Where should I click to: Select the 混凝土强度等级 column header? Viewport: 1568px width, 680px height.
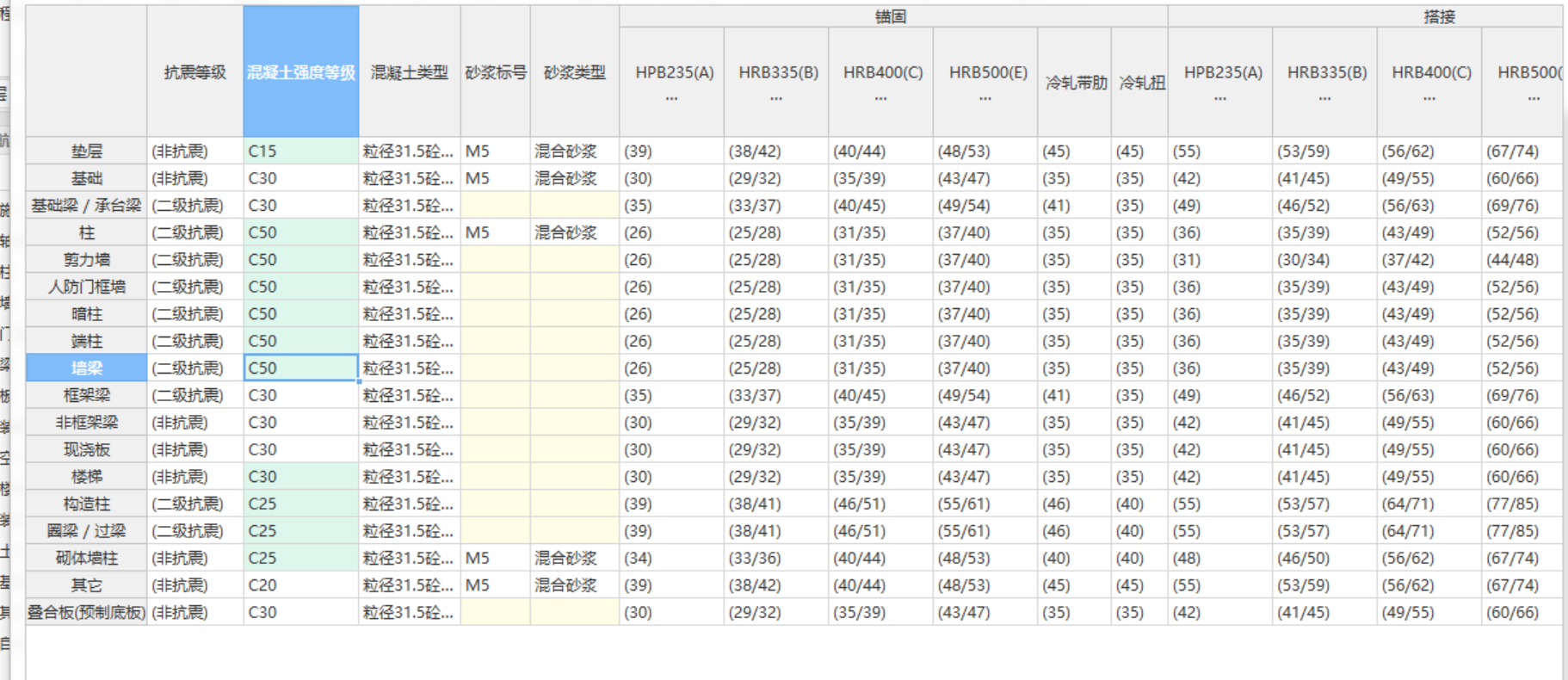pyautogui.click(x=301, y=71)
